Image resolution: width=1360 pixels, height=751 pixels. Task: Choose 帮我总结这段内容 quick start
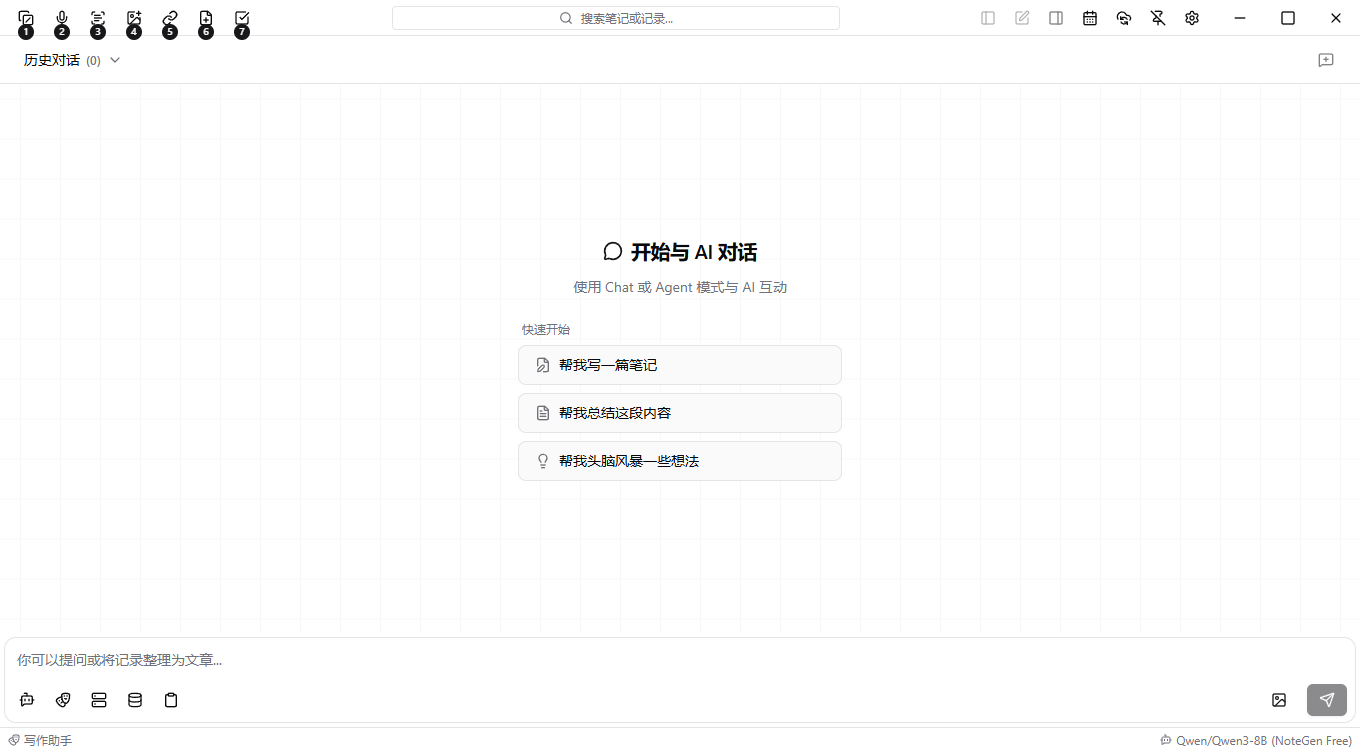pos(680,413)
